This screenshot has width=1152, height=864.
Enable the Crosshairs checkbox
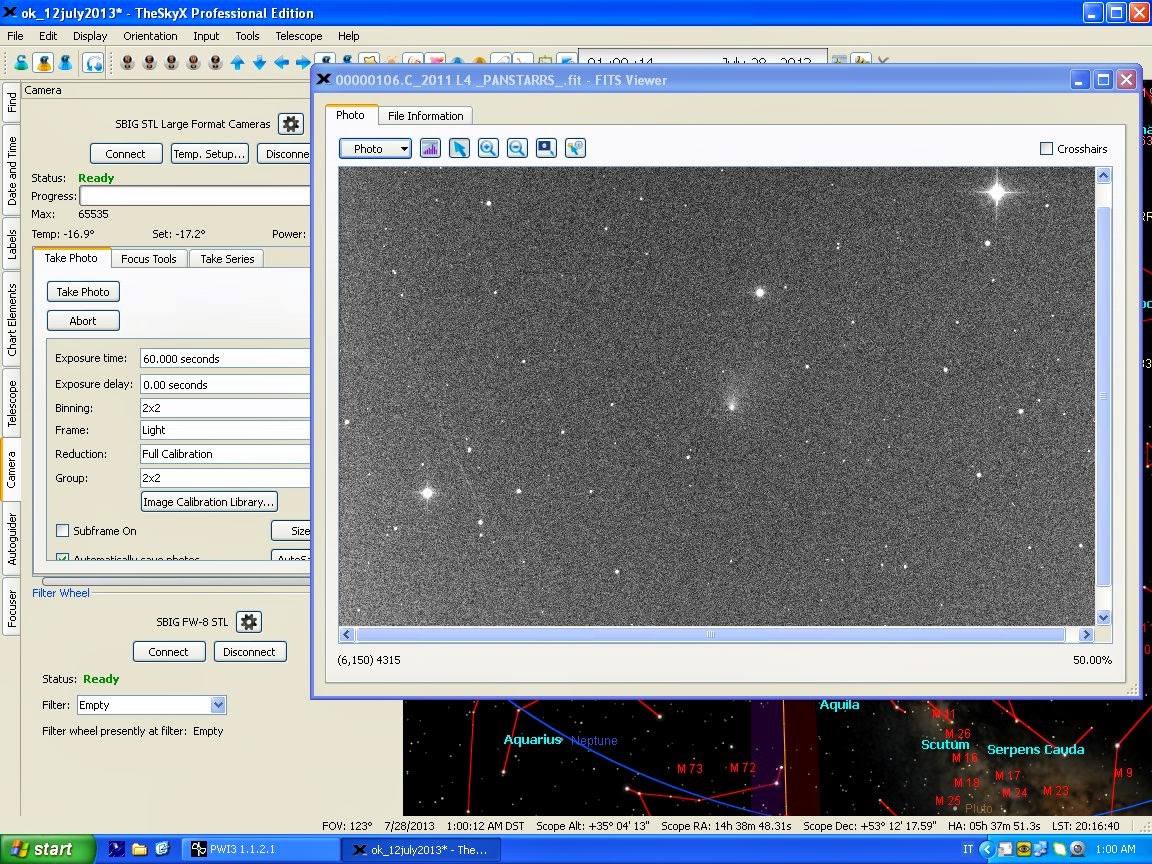coord(1047,149)
